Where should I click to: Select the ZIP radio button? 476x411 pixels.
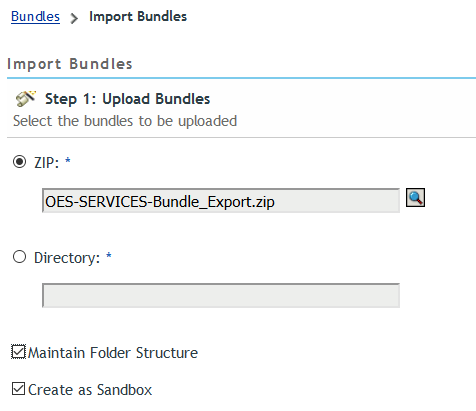[x=19, y=162]
